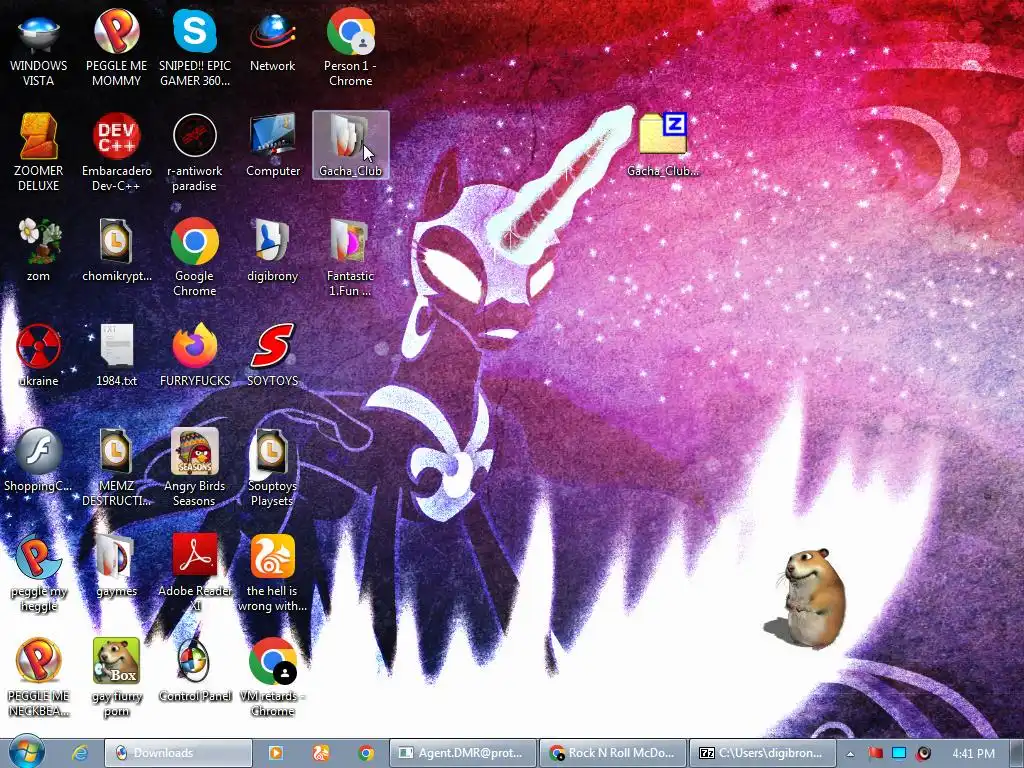Switch to the Downloads taskbar window
Viewport: 1024px width, 768px height.
pyautogui.click(x=178, y=753)
